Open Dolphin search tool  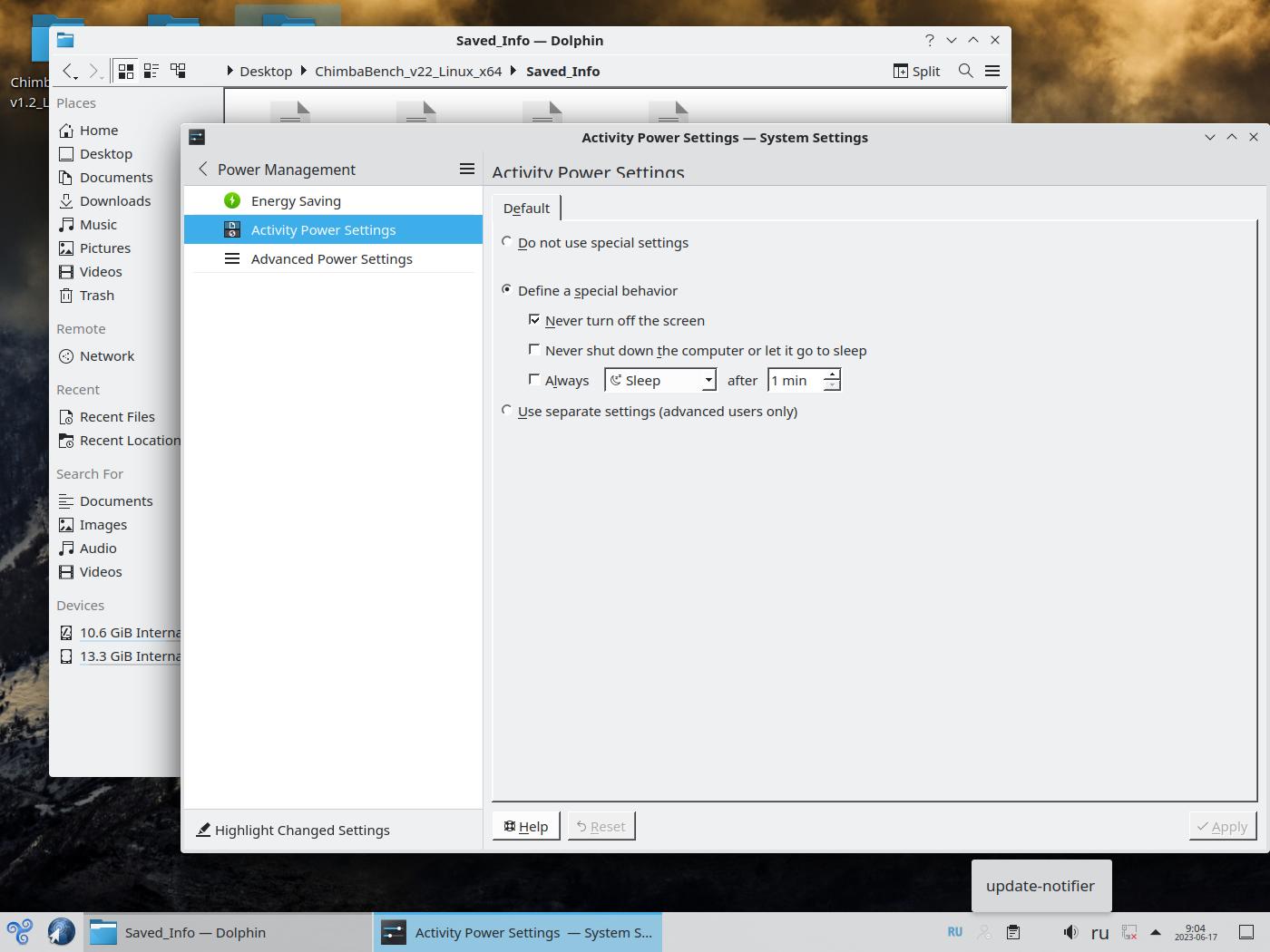(x=966, y=71)
